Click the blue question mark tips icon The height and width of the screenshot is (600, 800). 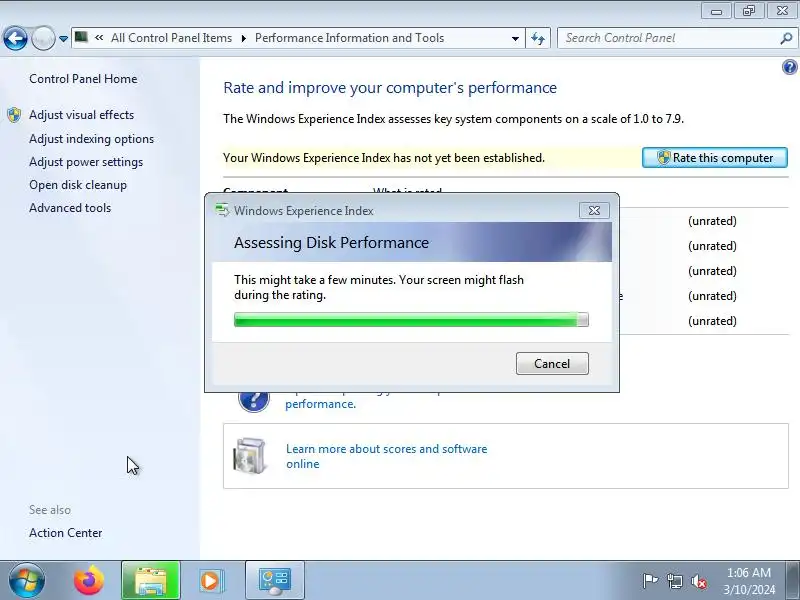point(254,399)
